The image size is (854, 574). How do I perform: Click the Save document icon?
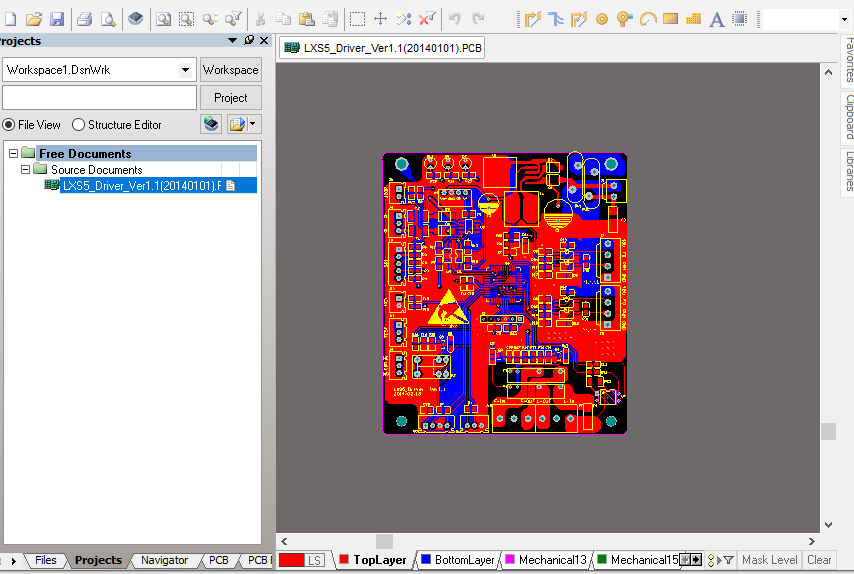click(x=57, y=19)
